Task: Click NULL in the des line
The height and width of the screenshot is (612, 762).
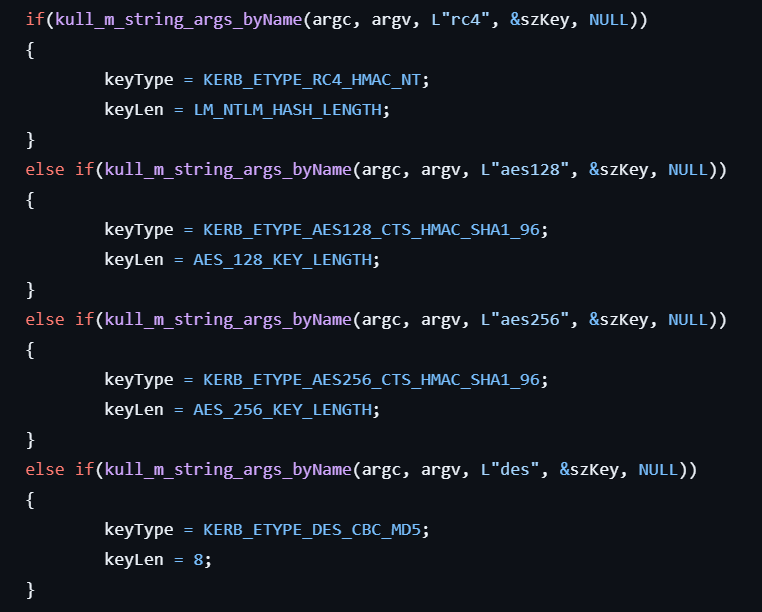Action: click(x=658, y=470)
